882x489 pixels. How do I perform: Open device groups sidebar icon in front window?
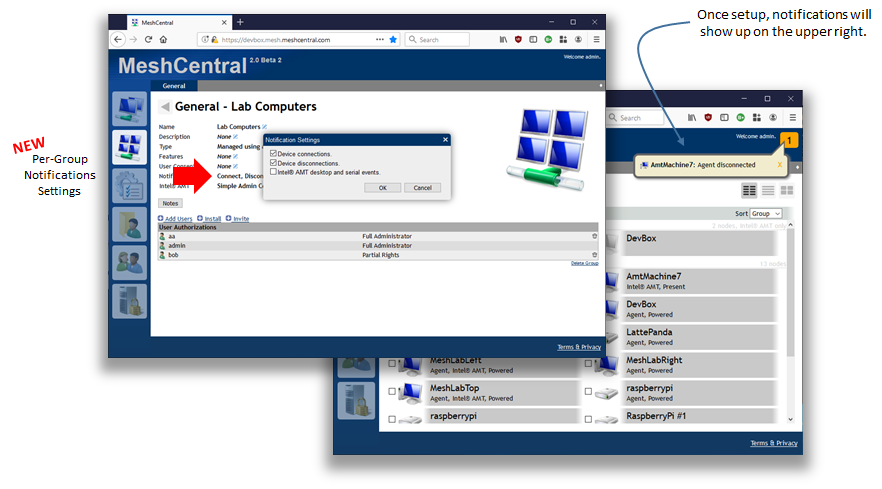click(129, 147)
